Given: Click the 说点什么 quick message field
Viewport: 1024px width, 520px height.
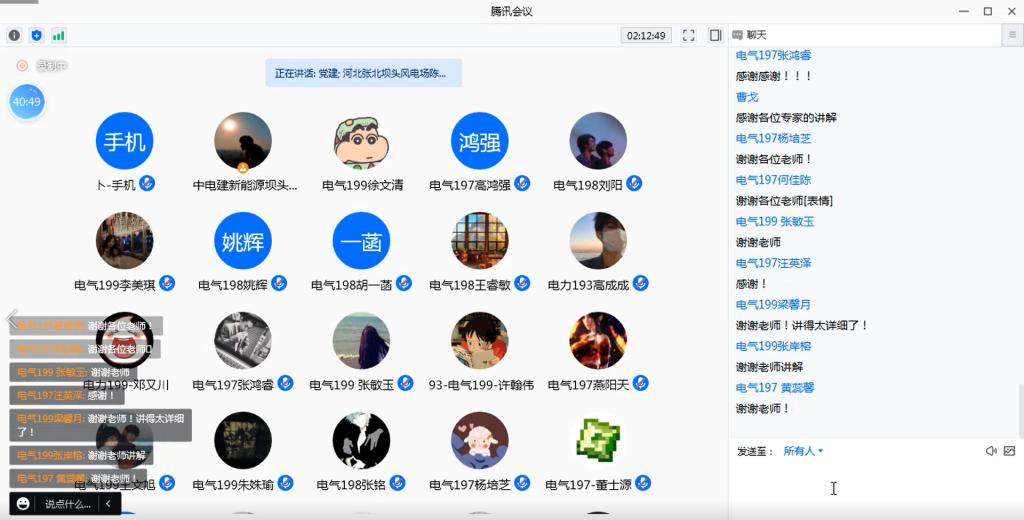Looking at the screenshot, I should [x=68, y=504].
